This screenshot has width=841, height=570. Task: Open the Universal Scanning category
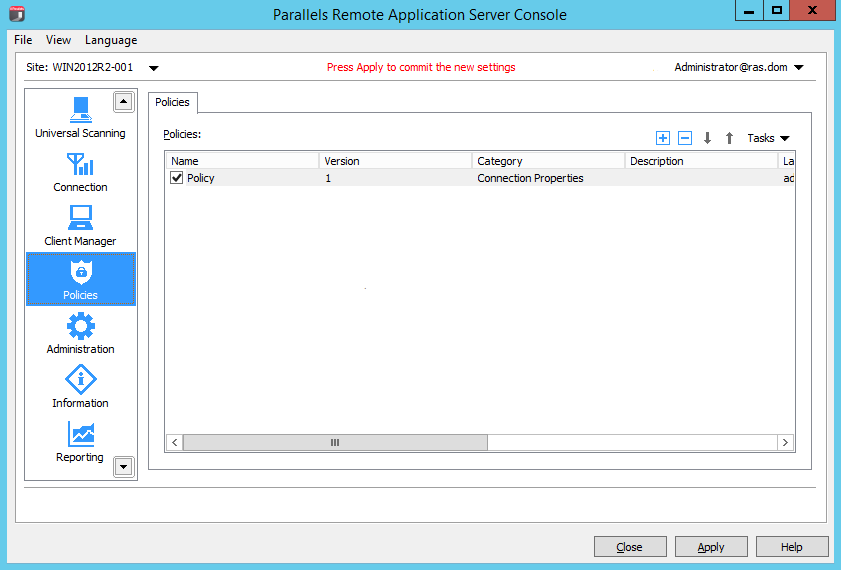click(x=80, y=118)
